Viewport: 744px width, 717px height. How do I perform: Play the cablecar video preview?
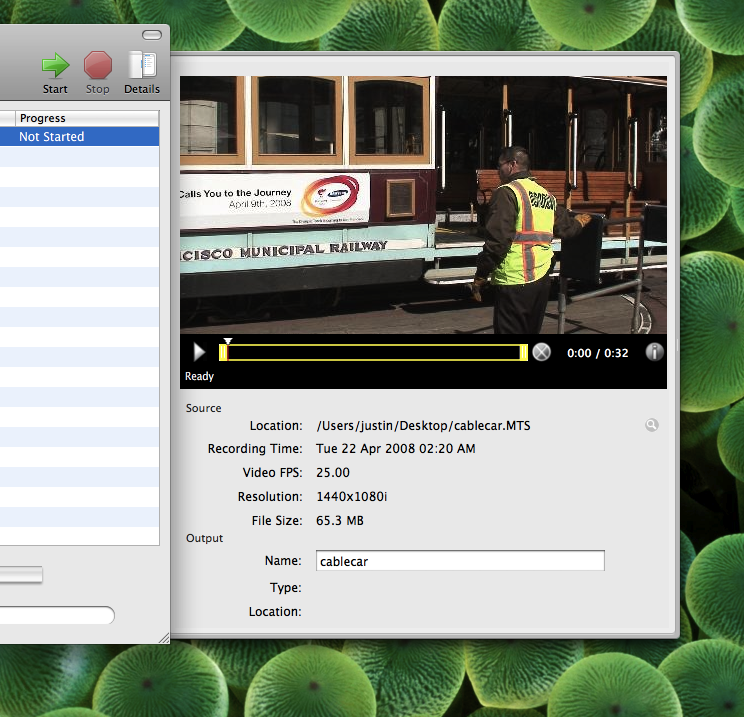click(199, 352)
